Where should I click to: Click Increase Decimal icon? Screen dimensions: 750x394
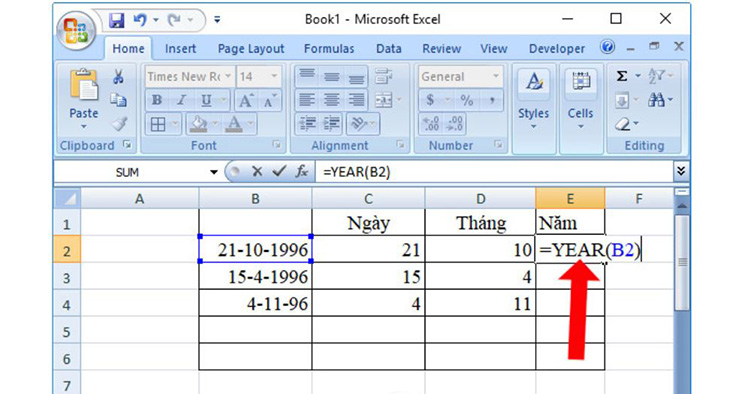click(431, 124)
